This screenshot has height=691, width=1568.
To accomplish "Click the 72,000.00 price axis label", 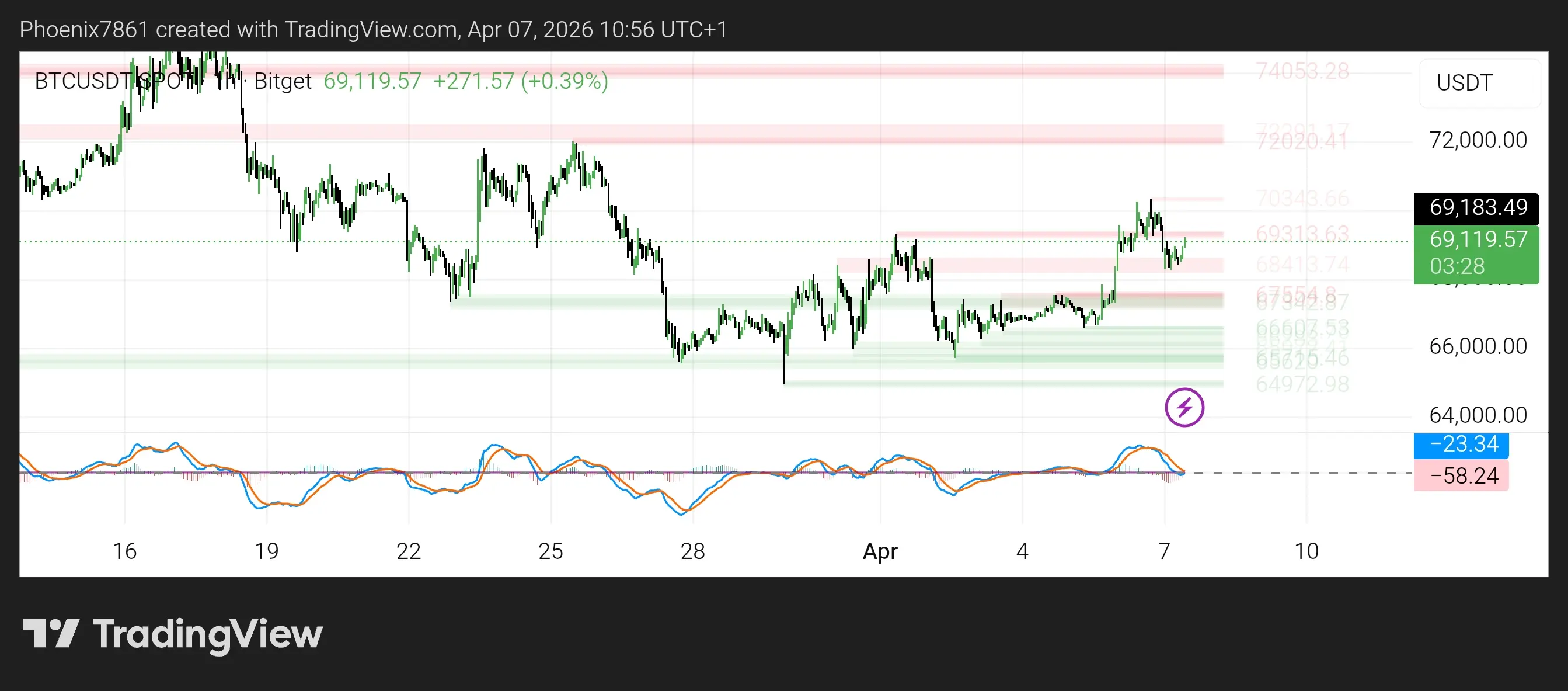I will (x=1478, y=141).
